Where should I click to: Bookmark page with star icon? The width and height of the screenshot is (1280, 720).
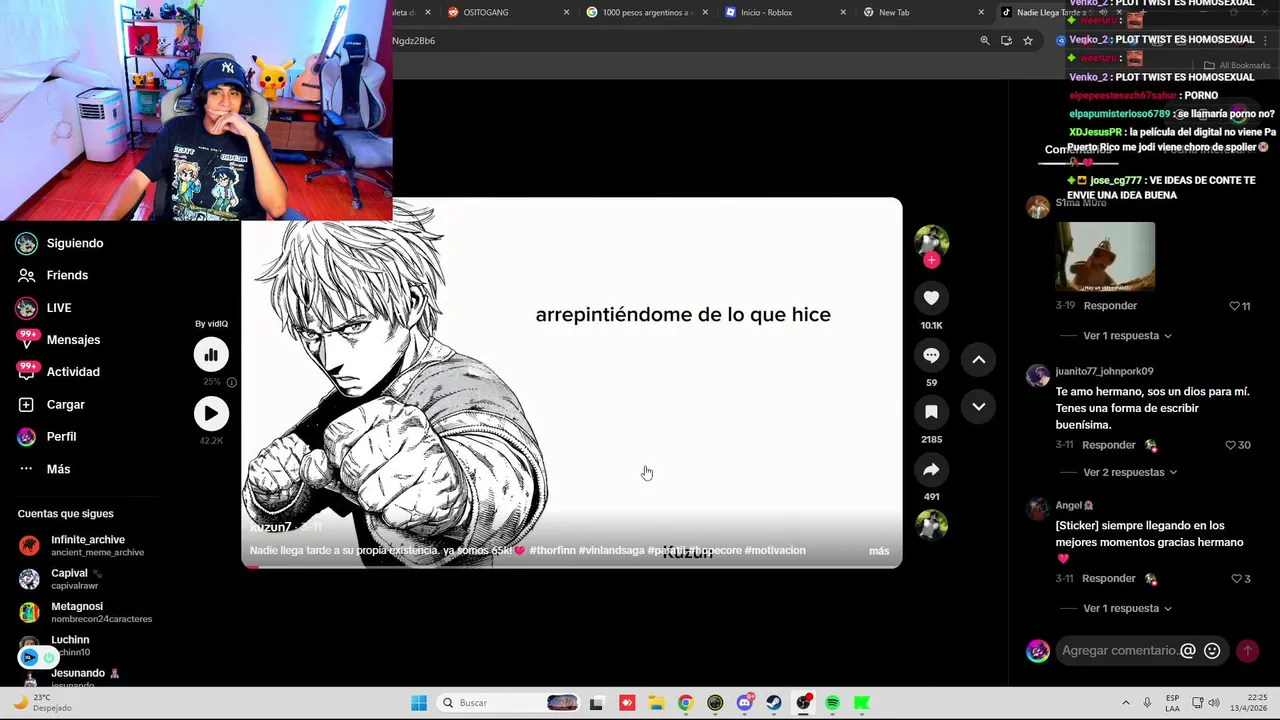tap(1028, 41)
